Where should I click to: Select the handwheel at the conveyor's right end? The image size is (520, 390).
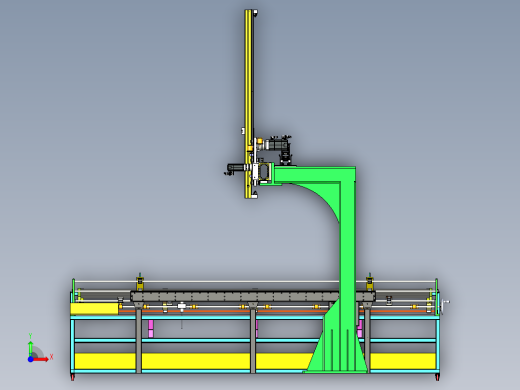(x=444, y=307)
